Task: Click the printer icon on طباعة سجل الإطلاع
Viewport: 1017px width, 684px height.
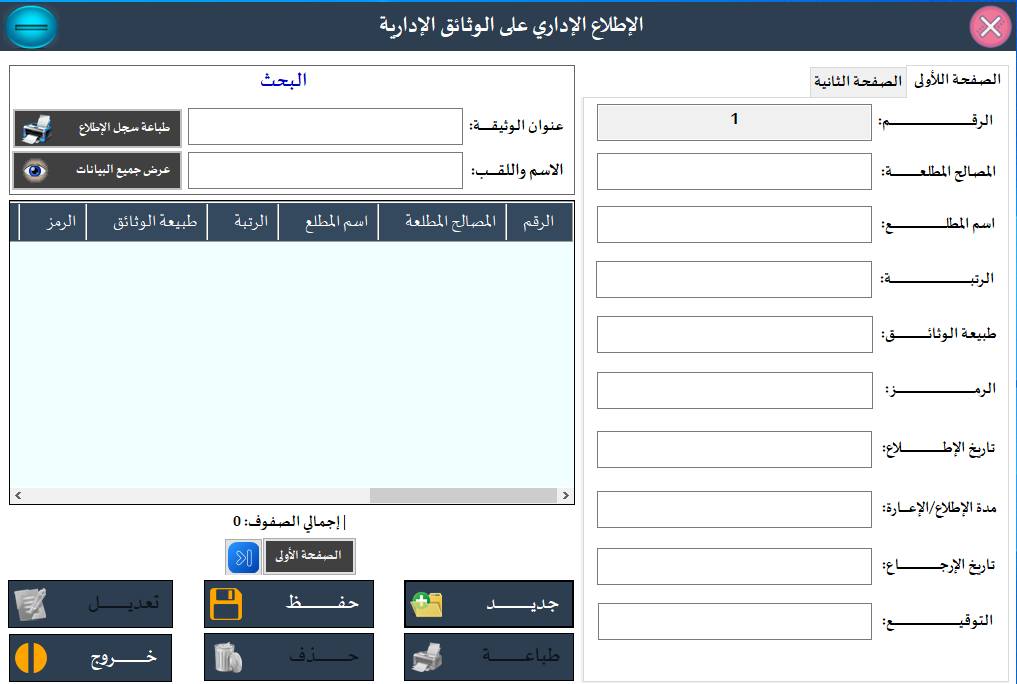Action: [37, 129]
